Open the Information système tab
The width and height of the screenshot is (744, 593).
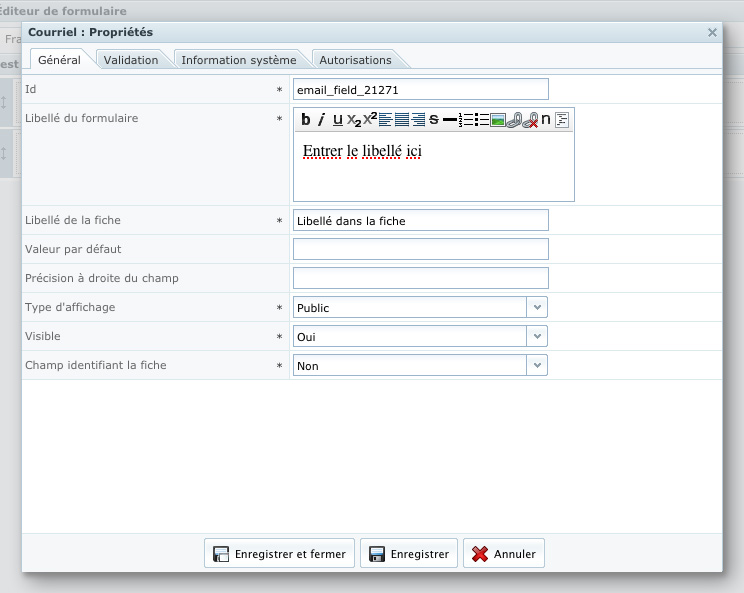(x=239, y=60)
